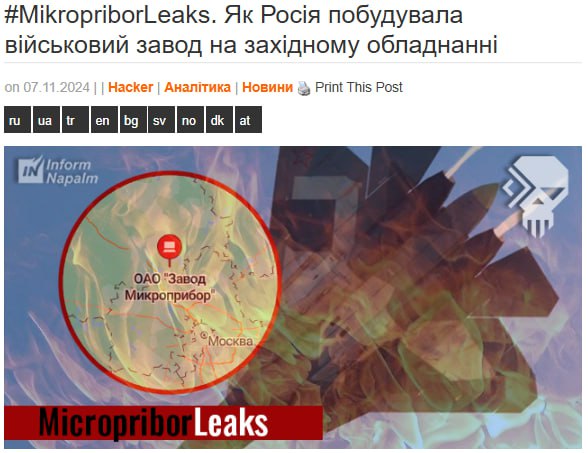Choose the tr language version

tap(75, 120)
